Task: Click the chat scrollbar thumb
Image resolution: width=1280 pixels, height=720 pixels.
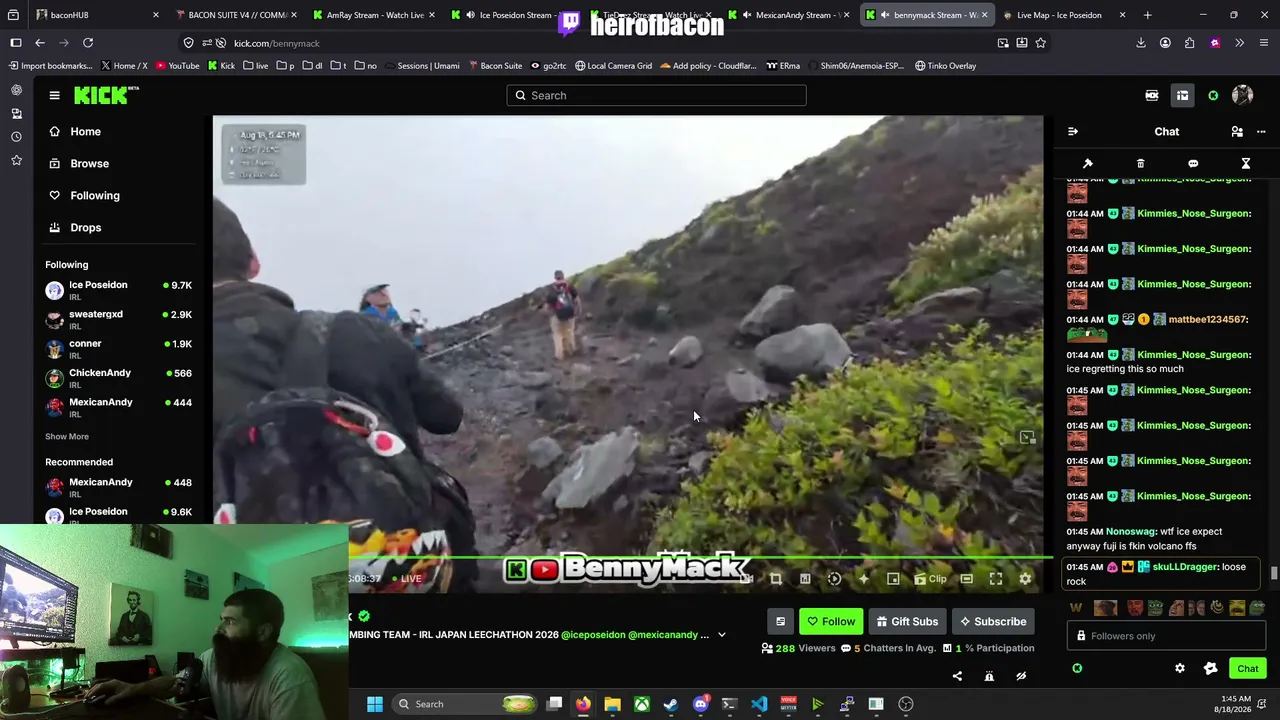Action: click(1274, 573)
